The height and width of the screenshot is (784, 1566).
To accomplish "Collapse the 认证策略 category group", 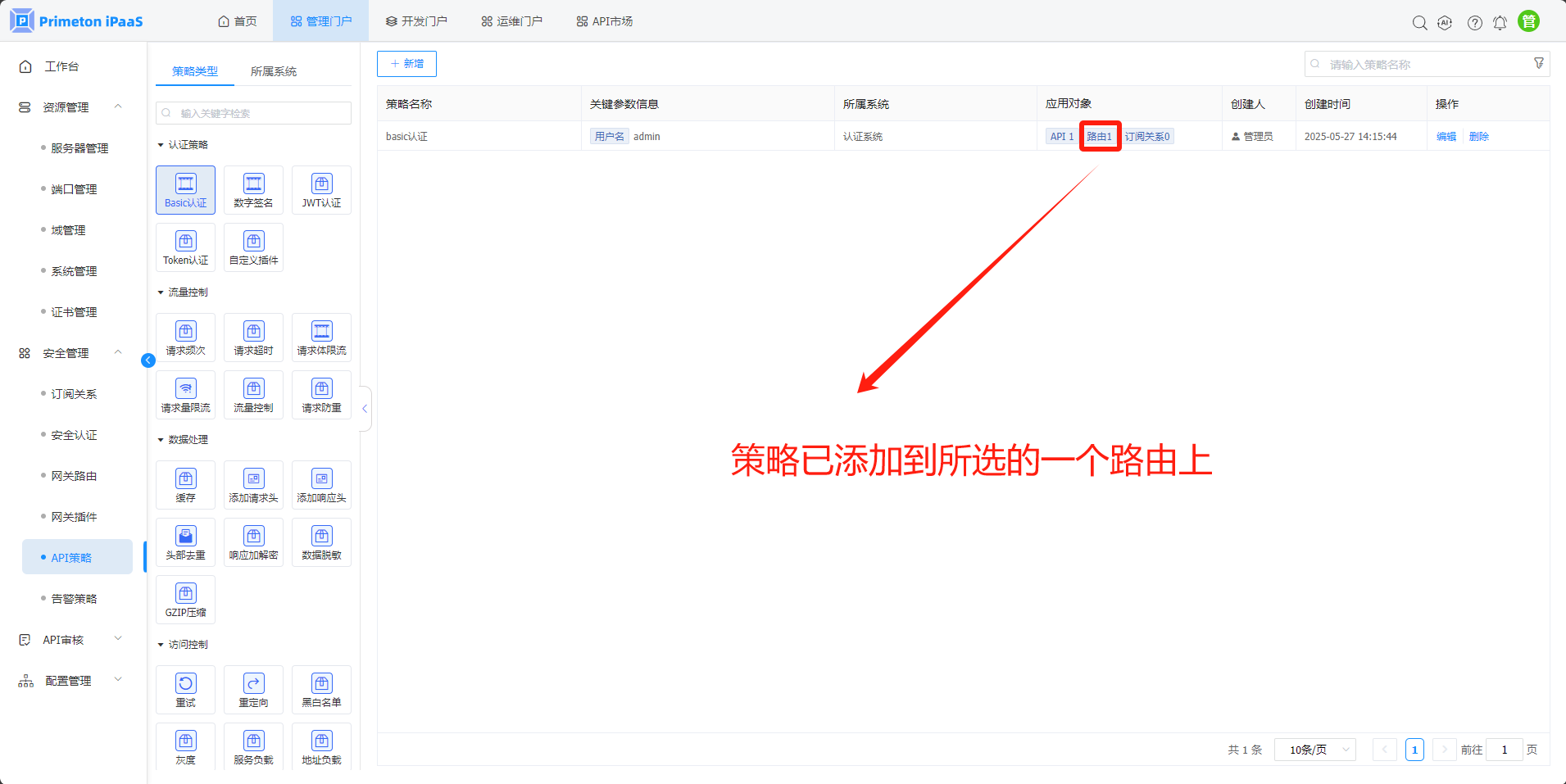I will coord(161,145).
